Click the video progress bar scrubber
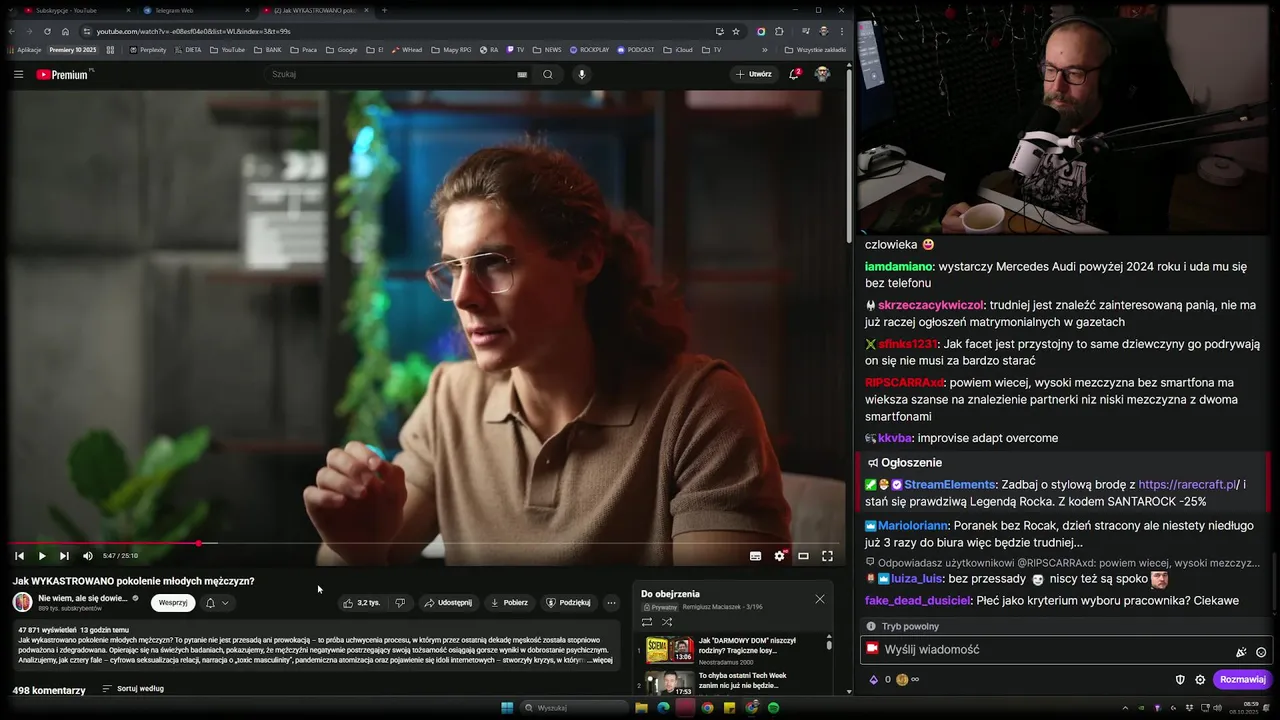 click(x=199, y=543)
